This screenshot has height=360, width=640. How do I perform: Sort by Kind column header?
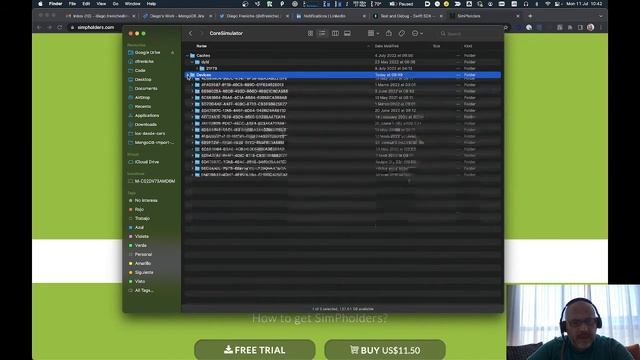[468, 46]
